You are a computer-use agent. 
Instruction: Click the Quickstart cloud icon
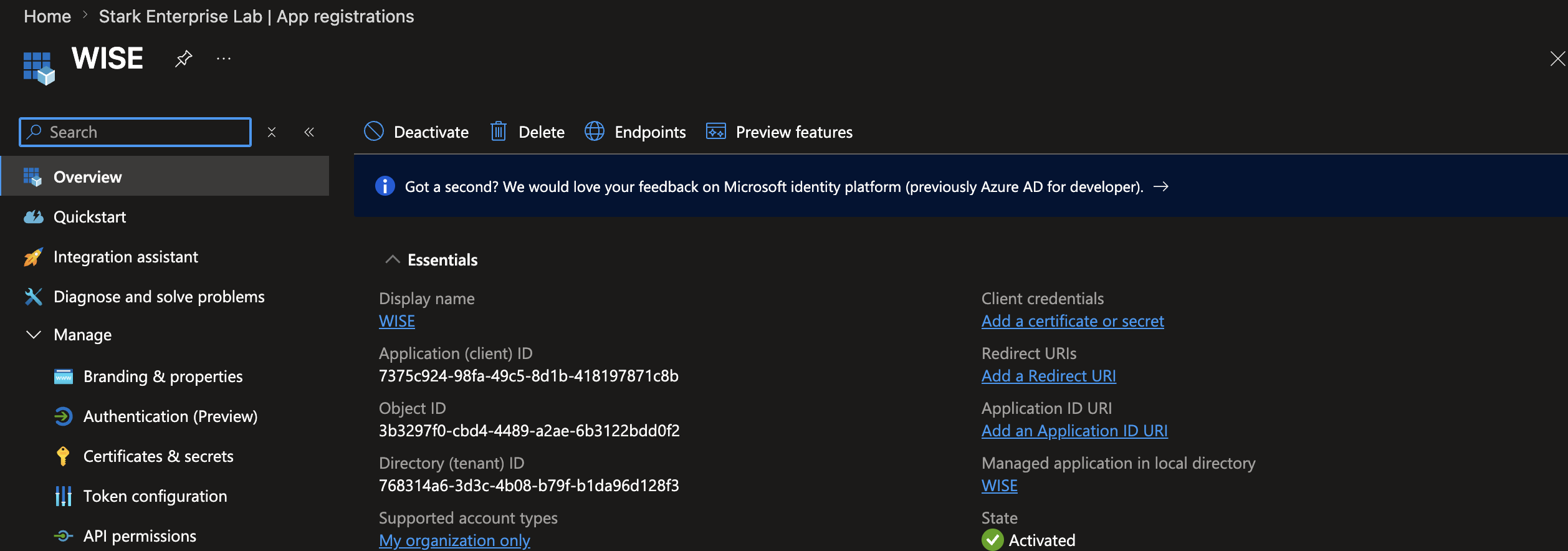coord(33,216)
